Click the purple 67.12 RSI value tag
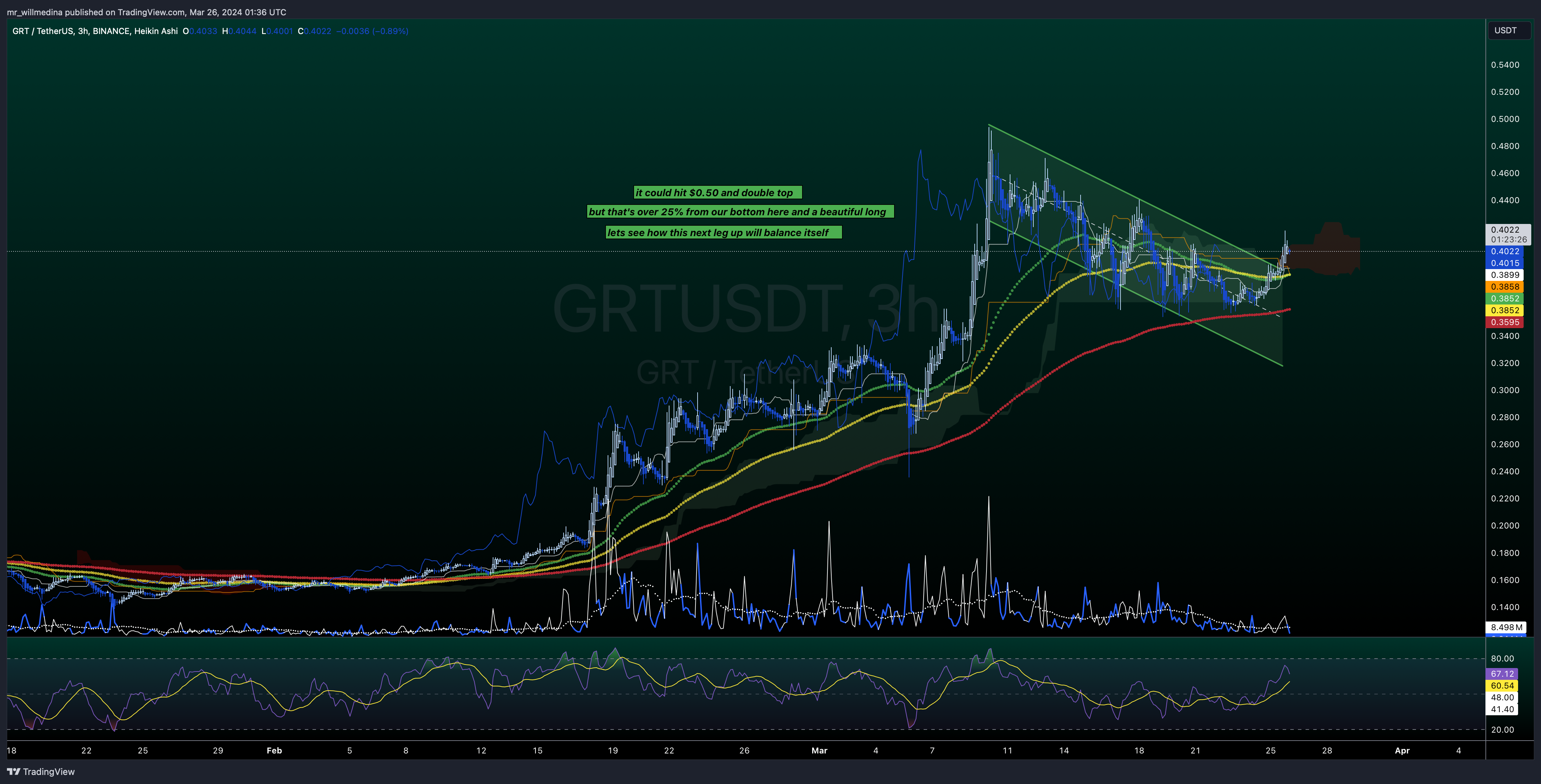Image resolution: width=1541 pixels, height=784 pixels. click(x=1502, y=674)
